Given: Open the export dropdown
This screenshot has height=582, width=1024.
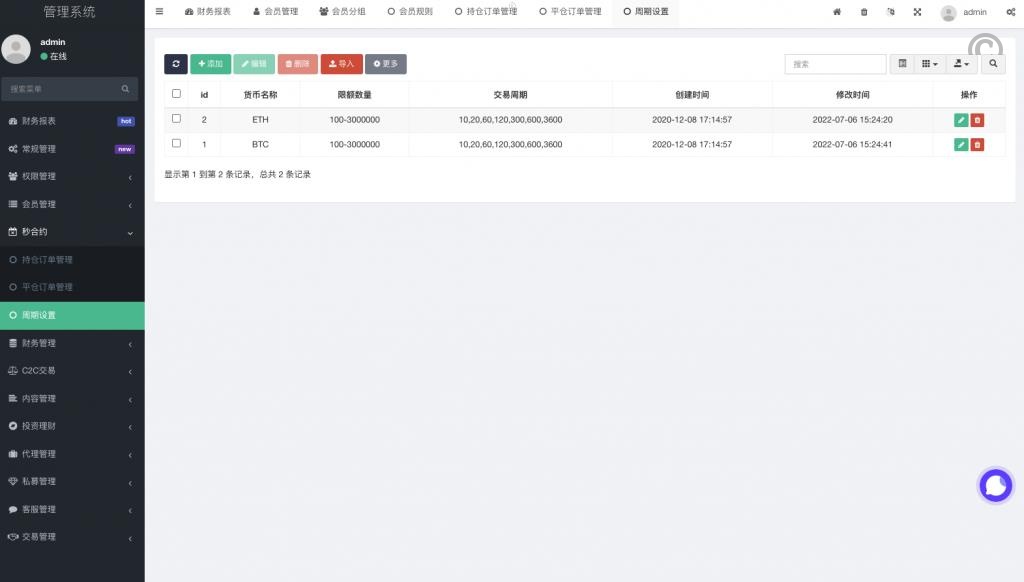Looking at the screenshot, I should pos(962,64).
